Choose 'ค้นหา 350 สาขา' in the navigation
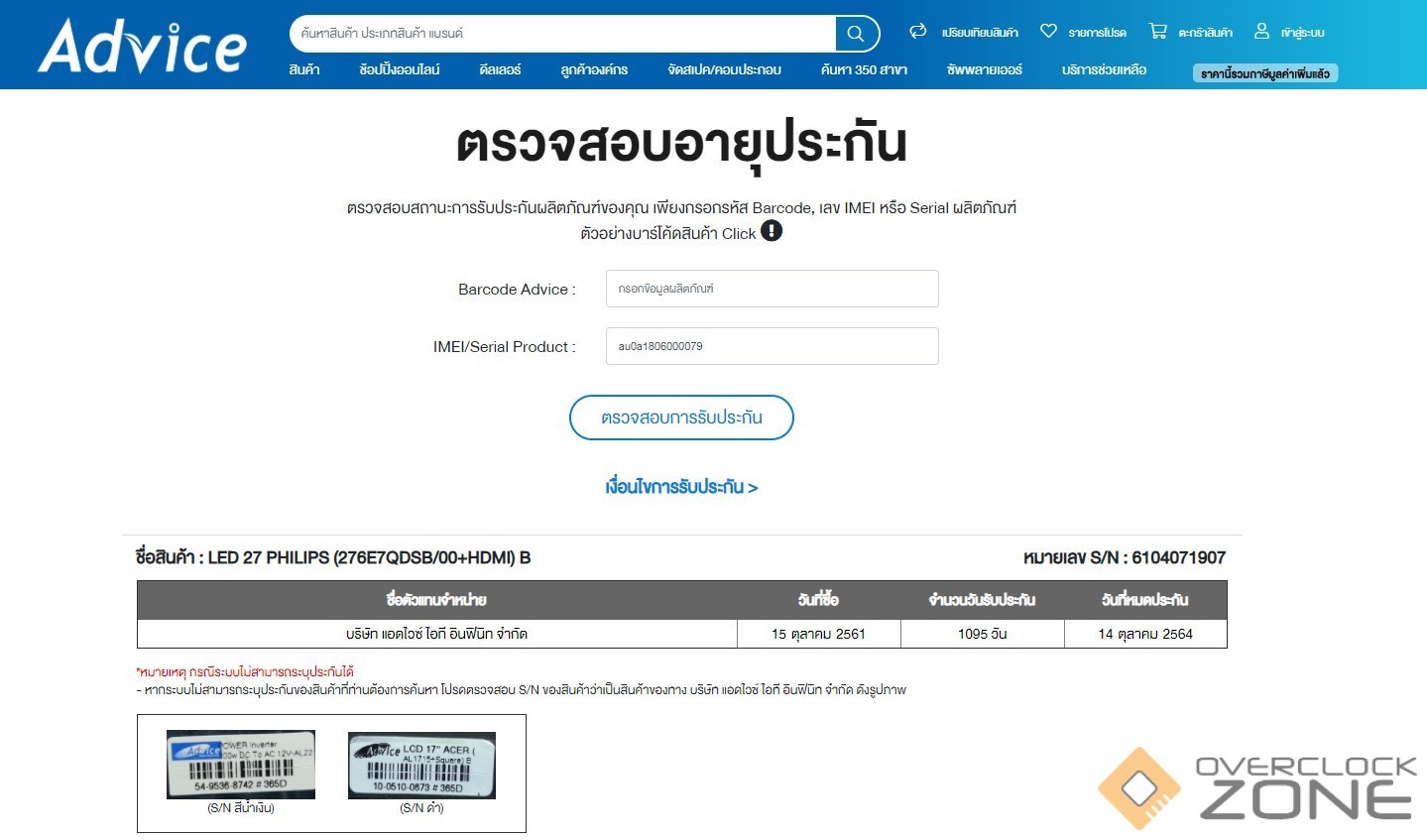1427x840 pixels. [x=864, y=69]
